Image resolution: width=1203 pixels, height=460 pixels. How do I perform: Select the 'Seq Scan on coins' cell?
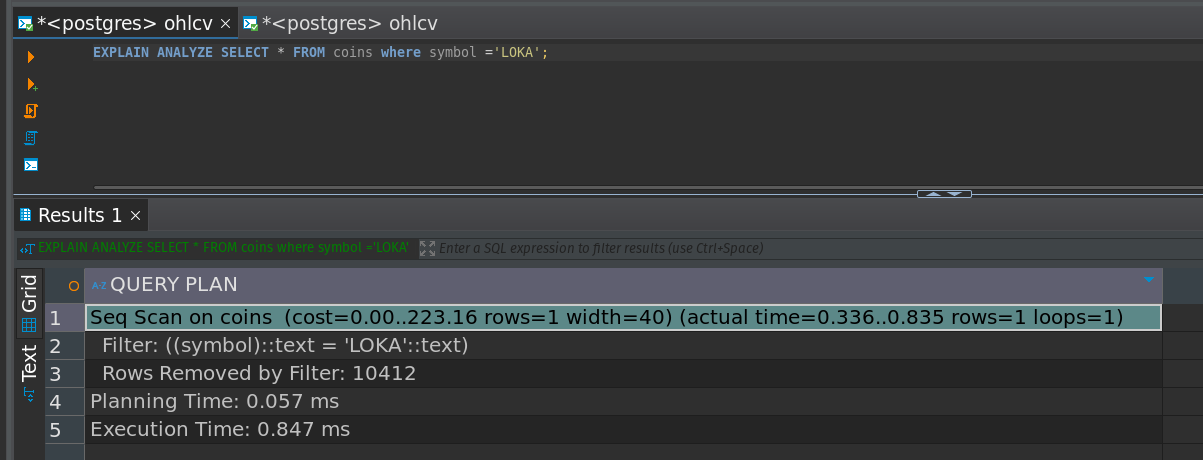click(623, 318)
